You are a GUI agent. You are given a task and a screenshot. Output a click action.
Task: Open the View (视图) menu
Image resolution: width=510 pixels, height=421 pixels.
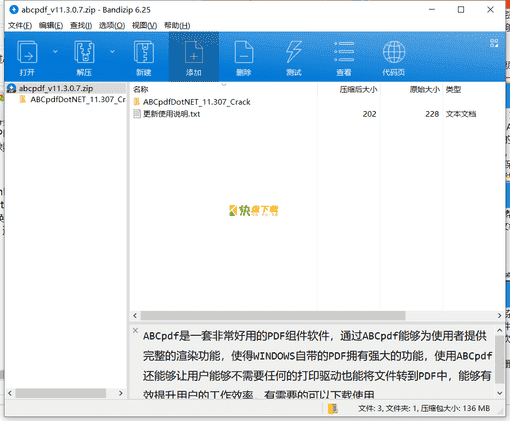(x=144, y=25)
